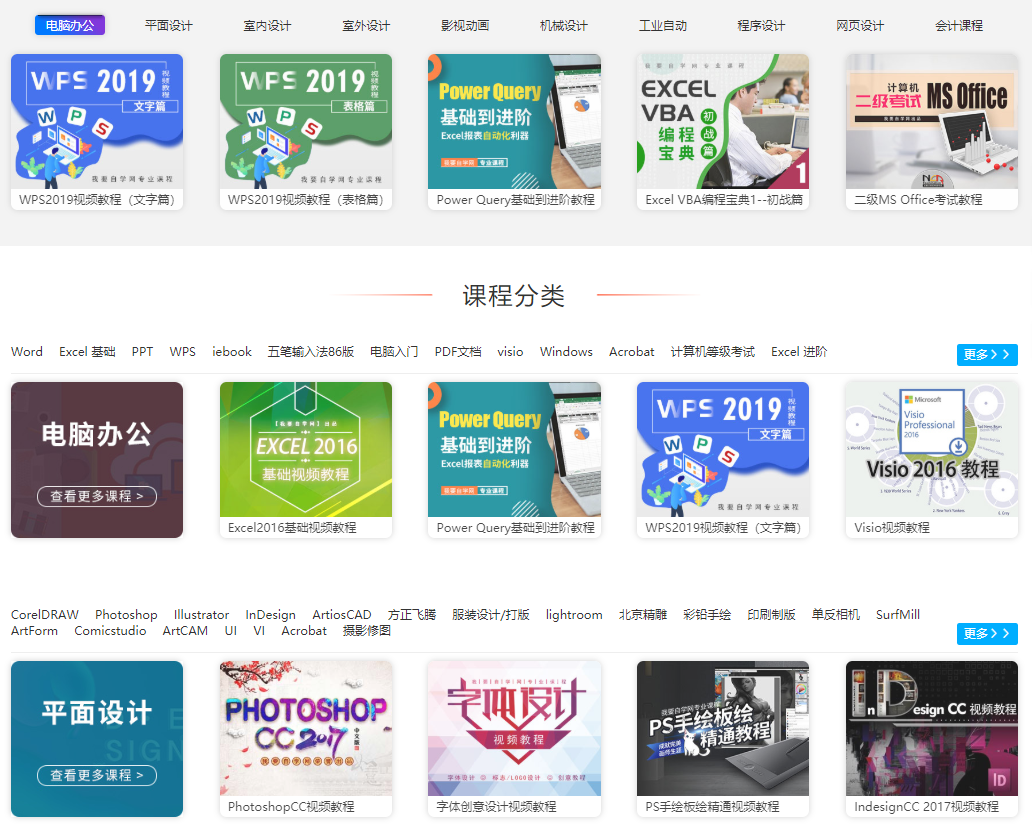Open InDesign CC 视频教程 thumbnail

(x=932, y=728)
